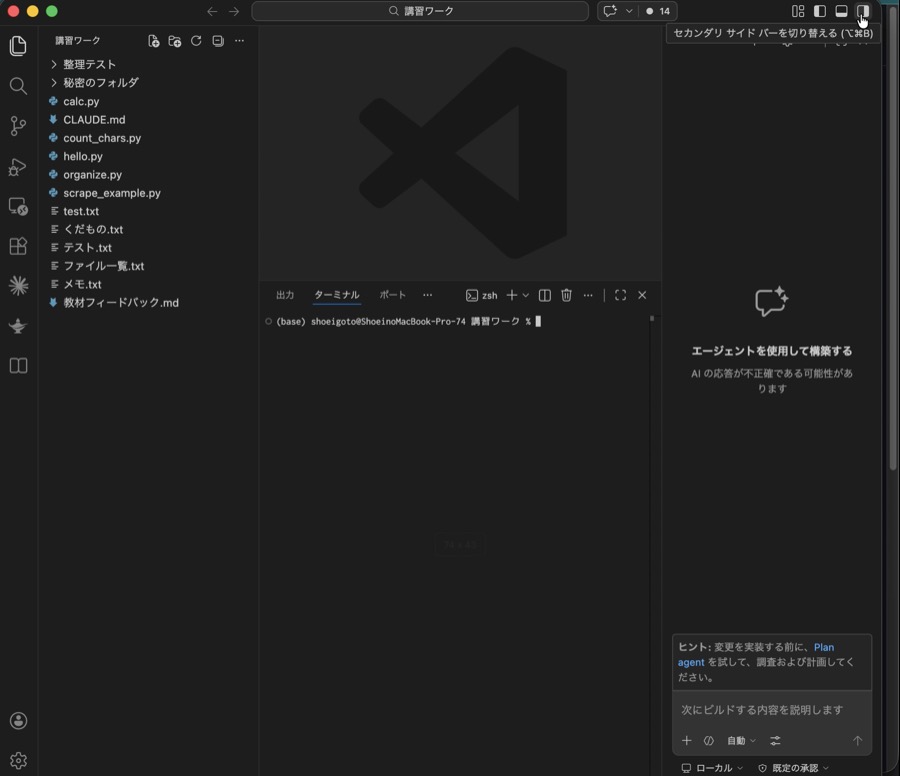The image size is (900, 776).
Task: Select the zsh terminal label
Action: (x=482, y=295)
